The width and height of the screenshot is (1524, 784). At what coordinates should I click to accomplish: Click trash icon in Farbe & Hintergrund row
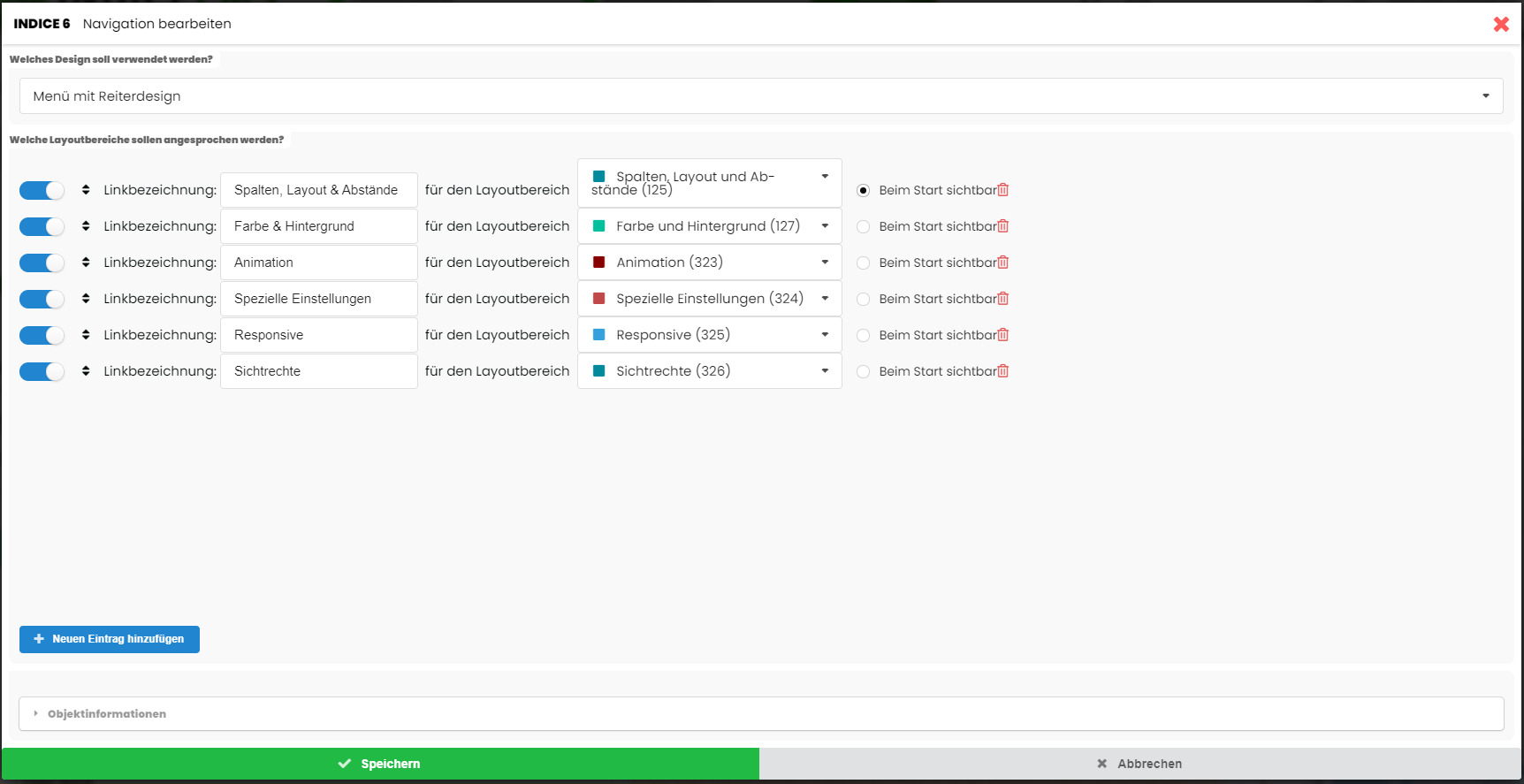point(1002,226)
